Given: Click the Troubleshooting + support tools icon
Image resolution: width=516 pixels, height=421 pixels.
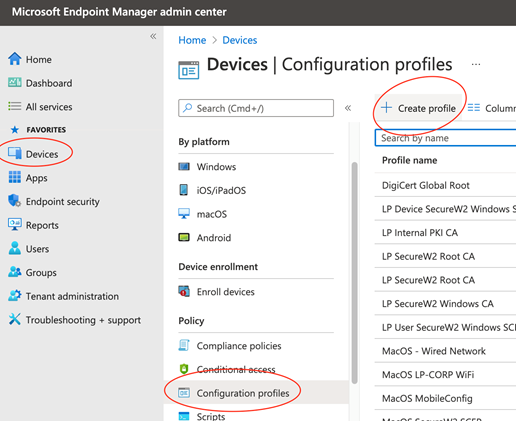Looking at the screenshot, I should coord(15,319).
